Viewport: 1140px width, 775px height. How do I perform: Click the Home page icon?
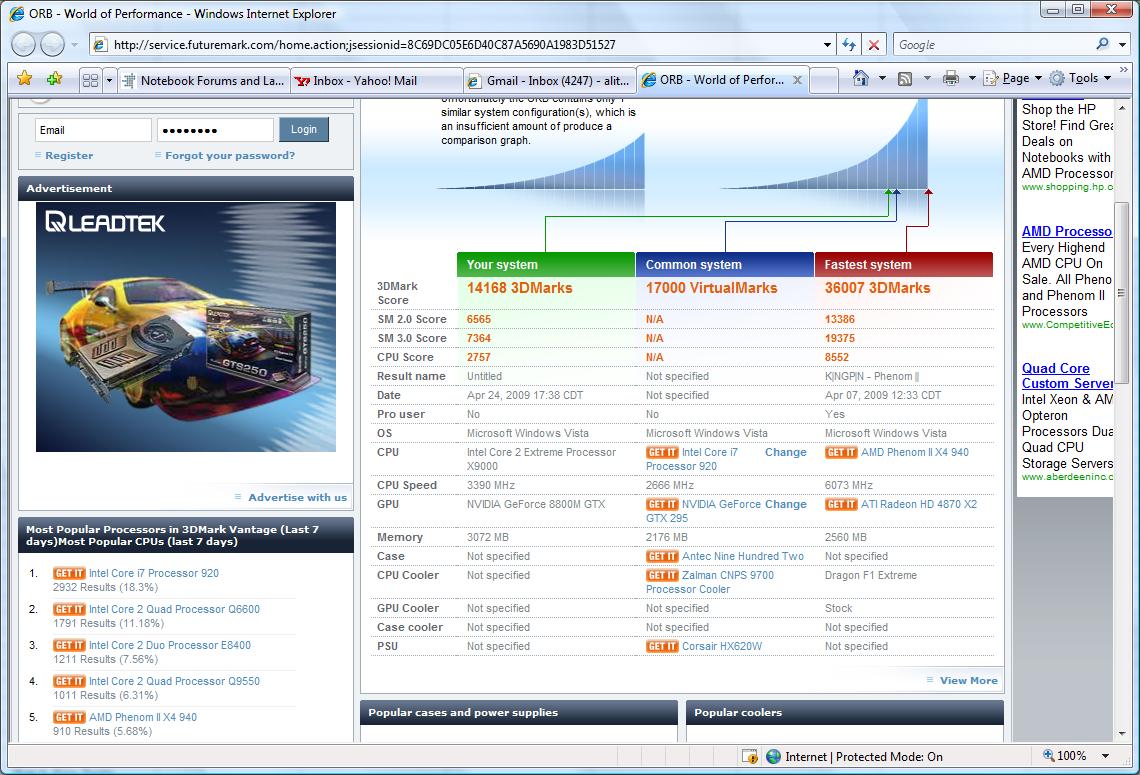tap(861, 79)
